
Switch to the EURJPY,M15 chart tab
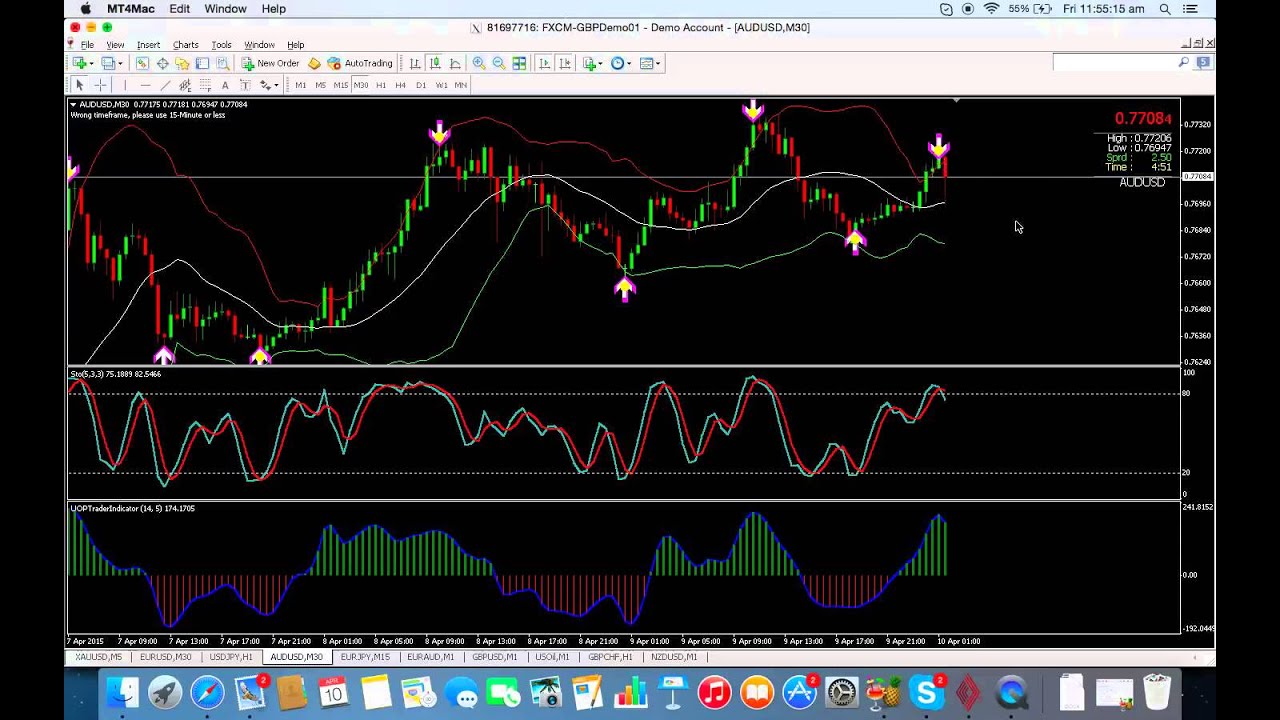365,657
